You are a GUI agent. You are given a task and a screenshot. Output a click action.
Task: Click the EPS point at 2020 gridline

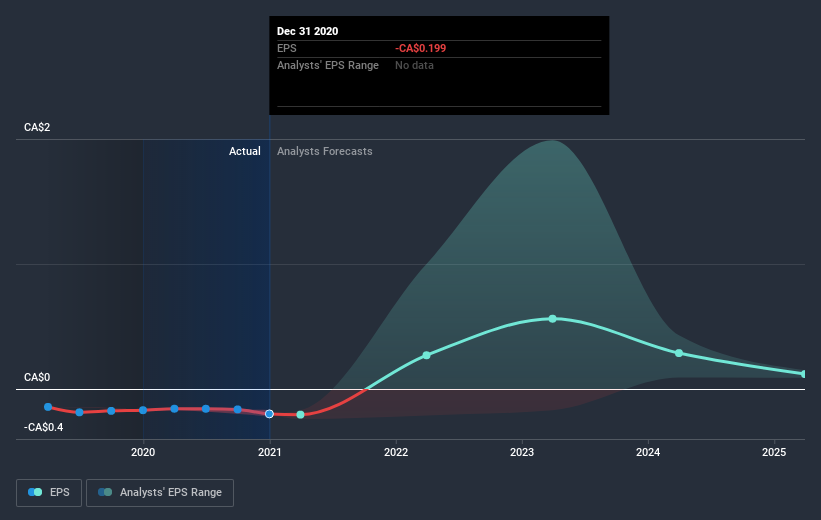(x=143, y=410)
